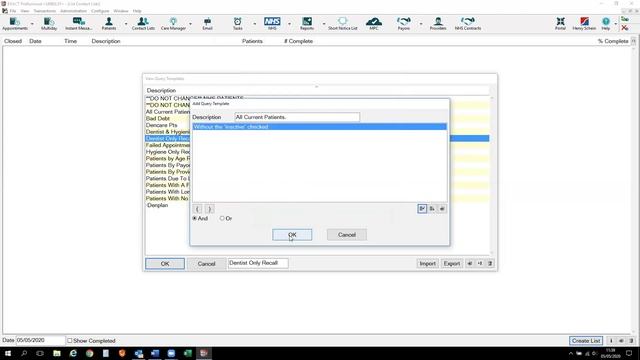The image size is (640, 360).
Task: Click the Patients toolbar icon
Action: (109, 24)
